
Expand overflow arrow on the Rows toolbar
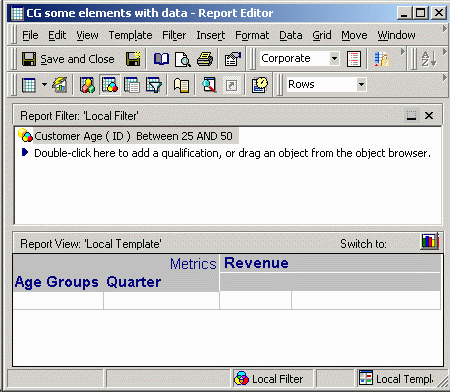click(x=445, y=78)
